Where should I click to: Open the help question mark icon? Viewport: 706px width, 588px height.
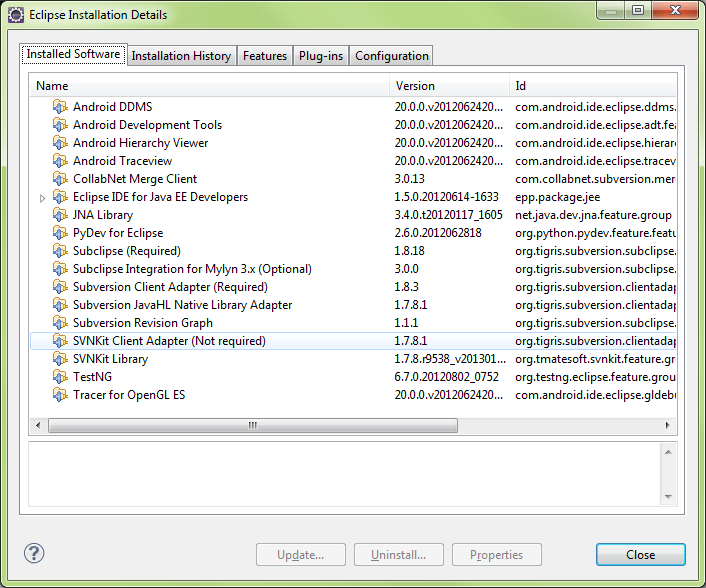34,553
